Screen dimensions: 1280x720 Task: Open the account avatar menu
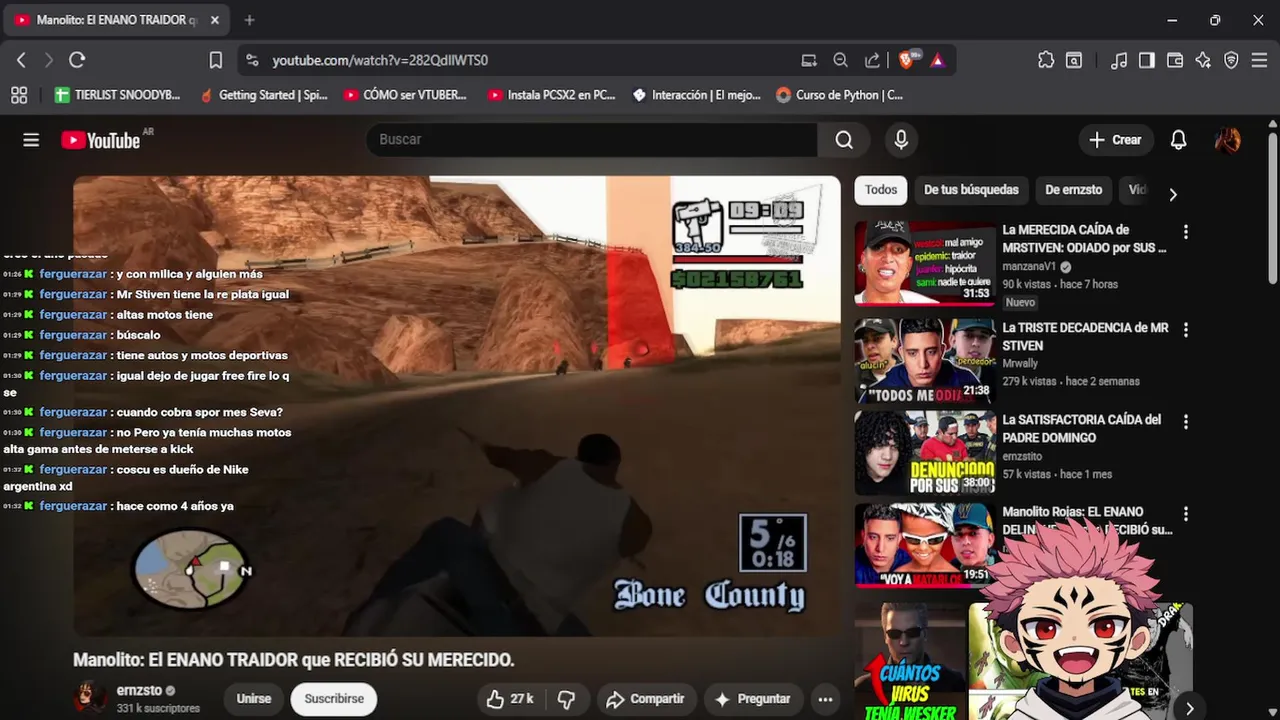tap(1228, 140)
